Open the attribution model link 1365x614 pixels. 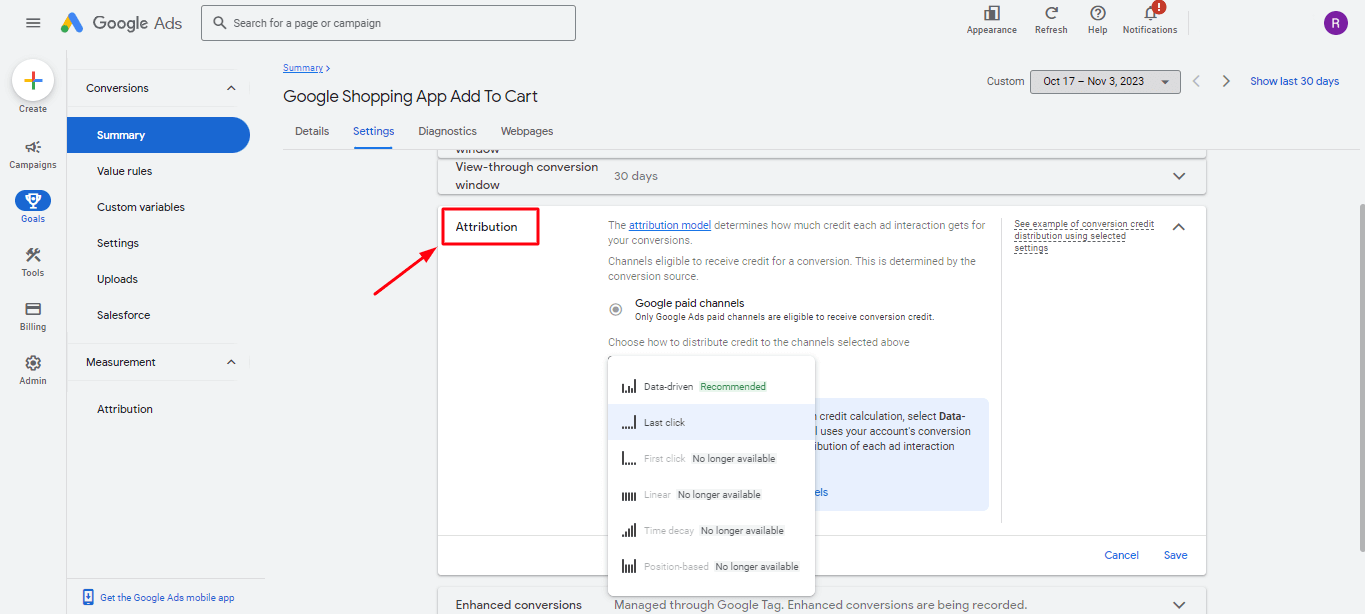(x=670, y=226)
